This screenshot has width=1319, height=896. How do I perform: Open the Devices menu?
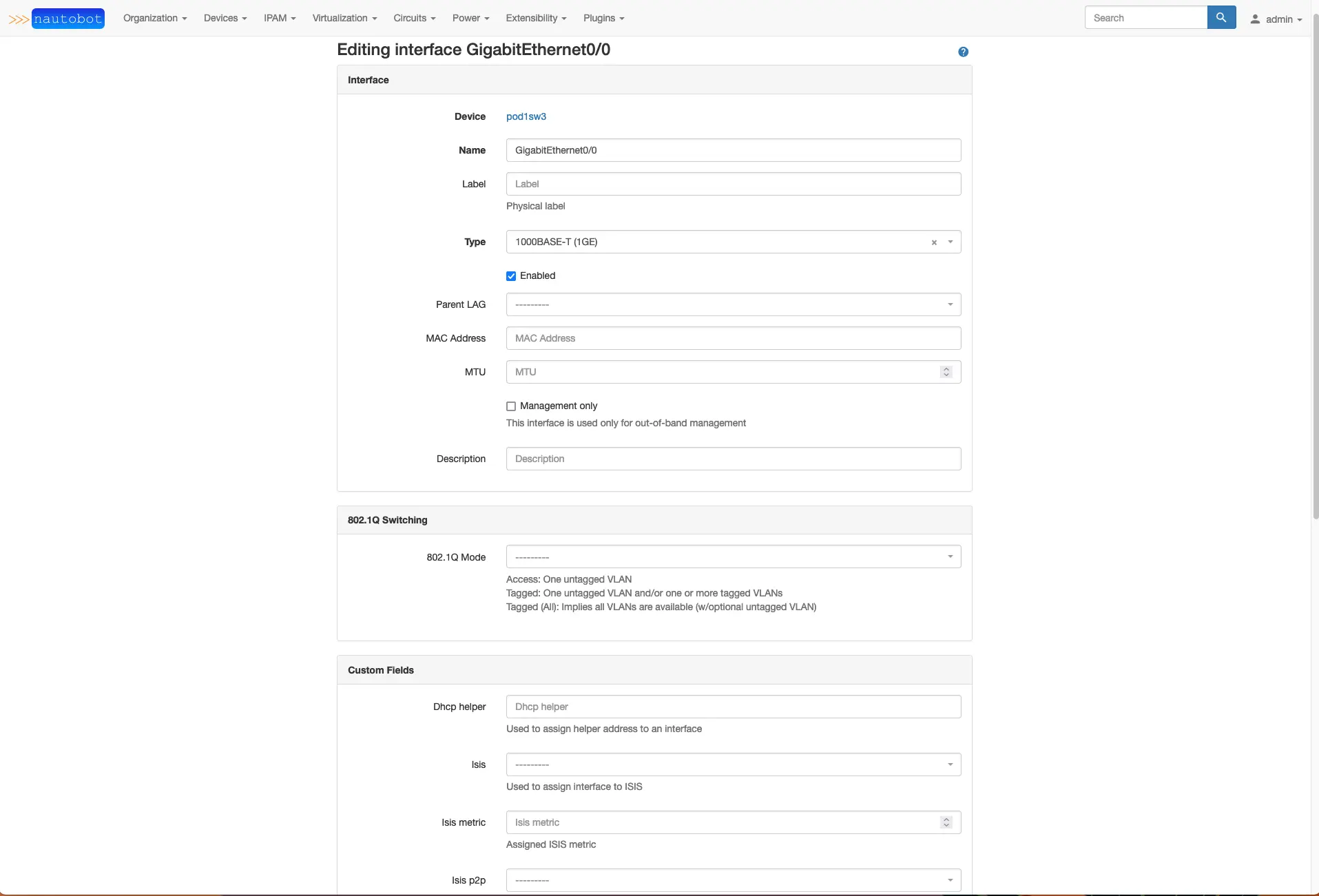click(x=225, y=18)
